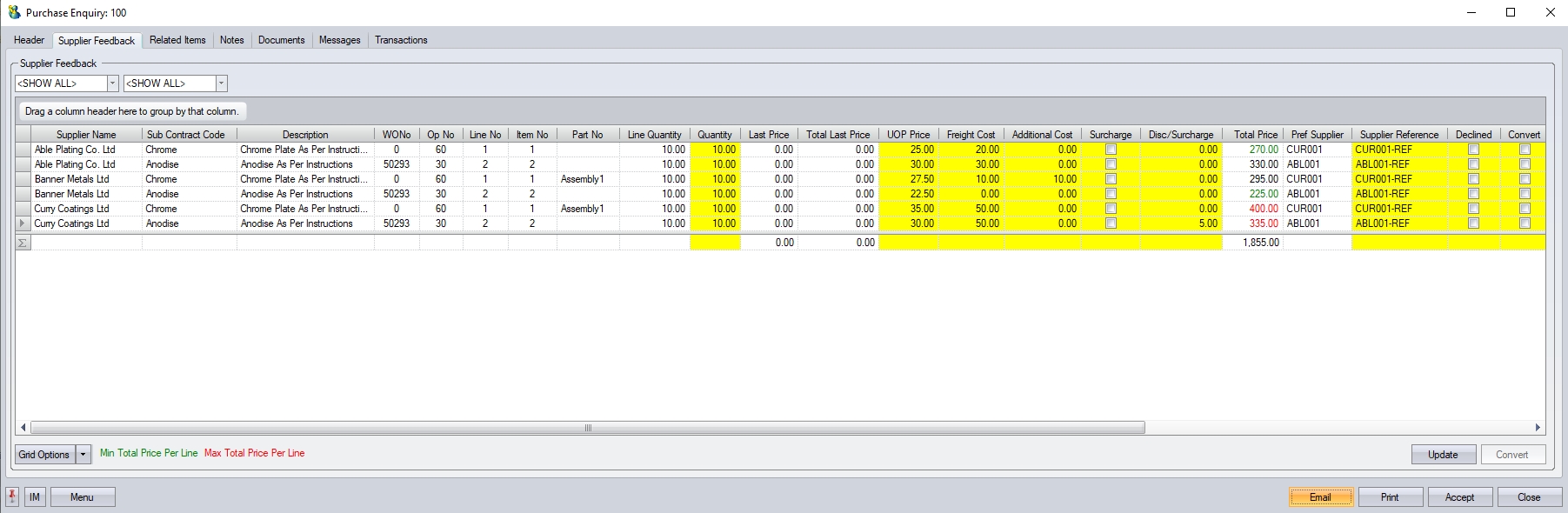Open the Transactions tab
1568x513 pixels.
[x=401, y=40]
